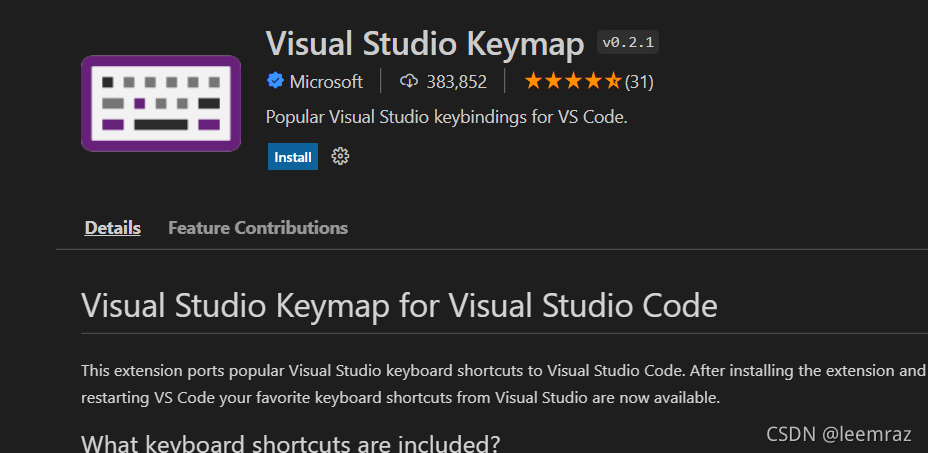
Task: Open the Microsoft publisher link
Action: pyautogui.click(x=326, y=82)
